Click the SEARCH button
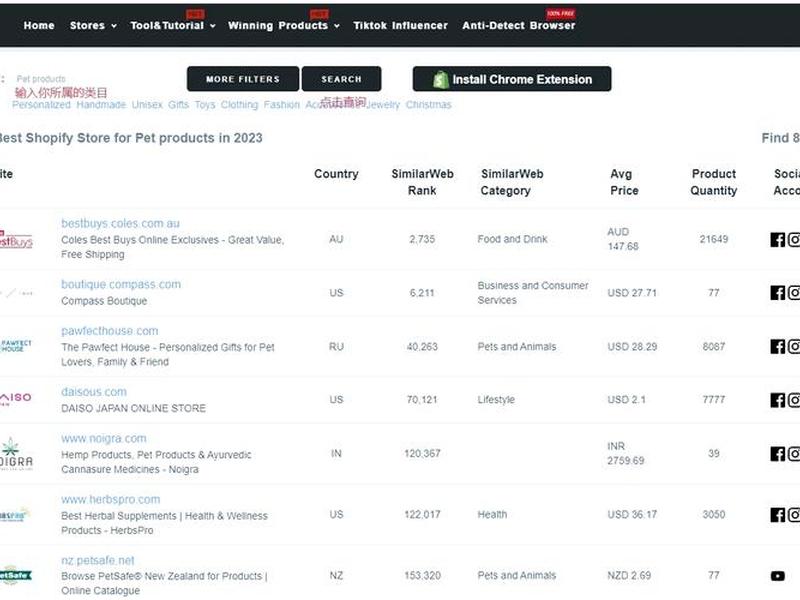 pos(341,79)
